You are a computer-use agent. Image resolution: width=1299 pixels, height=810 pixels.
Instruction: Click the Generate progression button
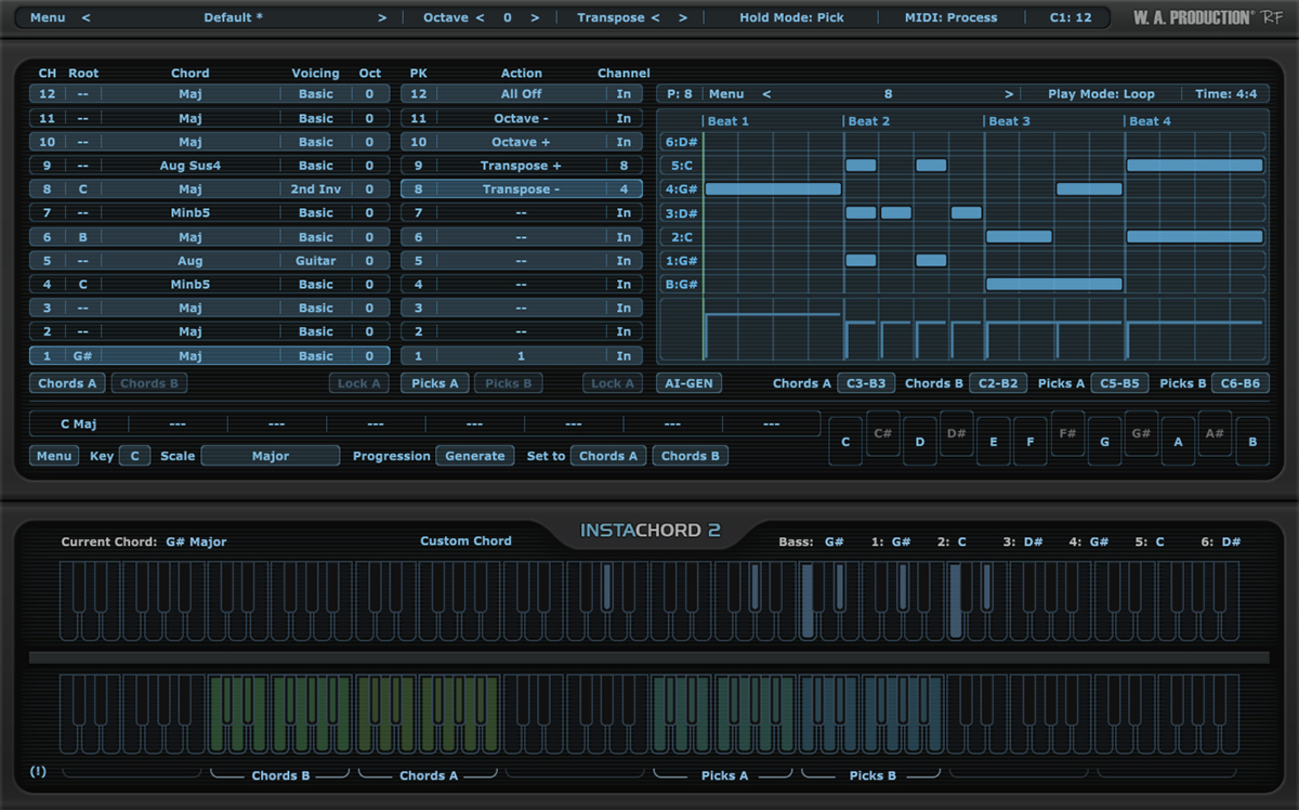click(474, 456)
